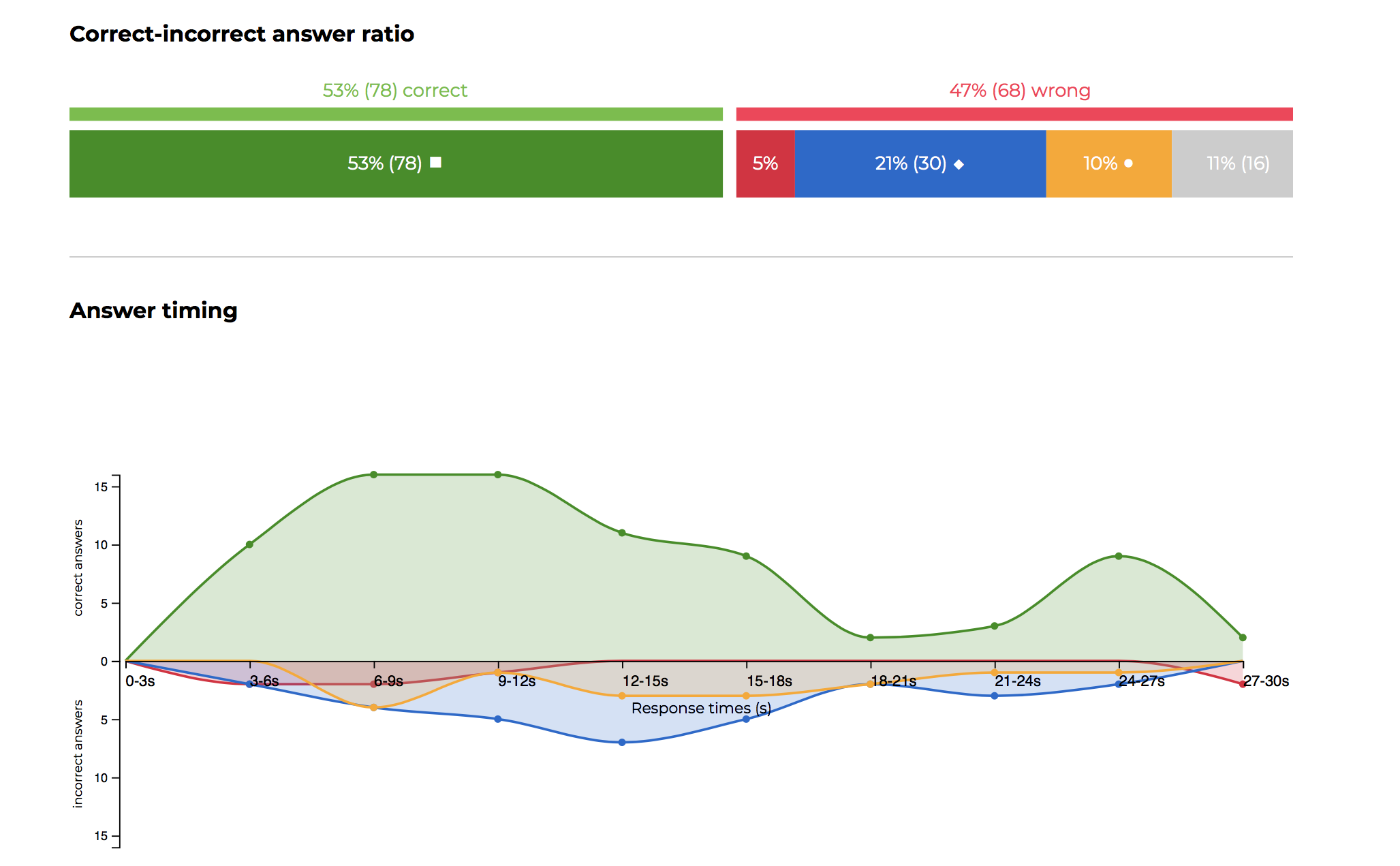
Task: Click the light green correct summary strip
Action: pos(396,114)
